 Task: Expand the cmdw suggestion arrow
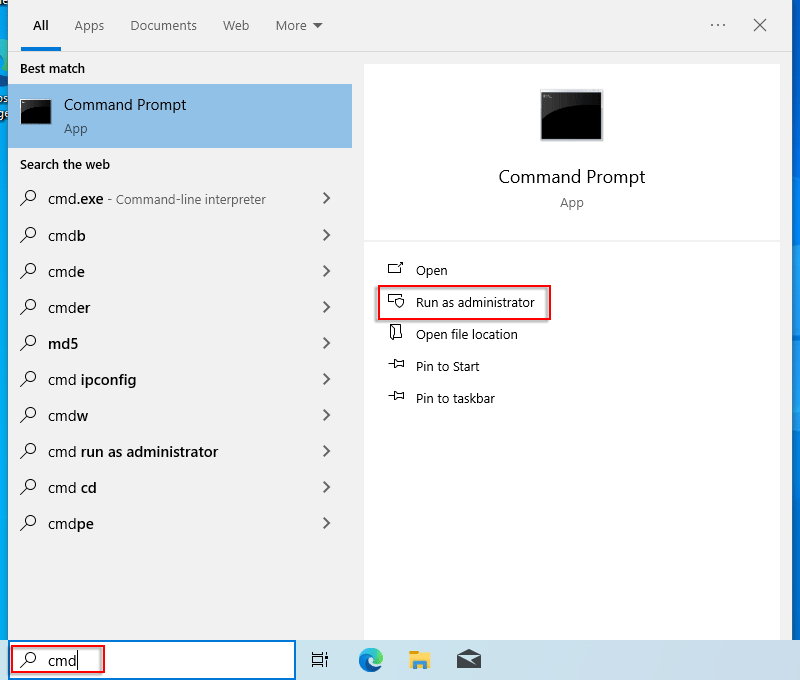tap(327, 415)
